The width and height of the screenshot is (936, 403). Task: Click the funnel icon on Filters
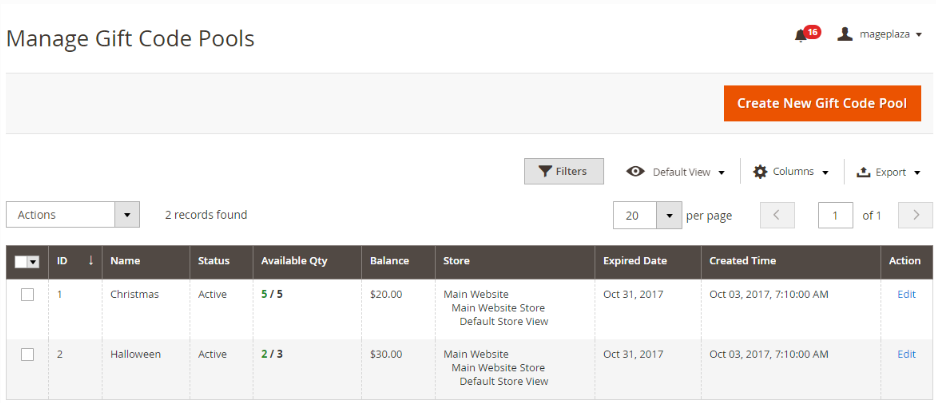tap(544, 171)
